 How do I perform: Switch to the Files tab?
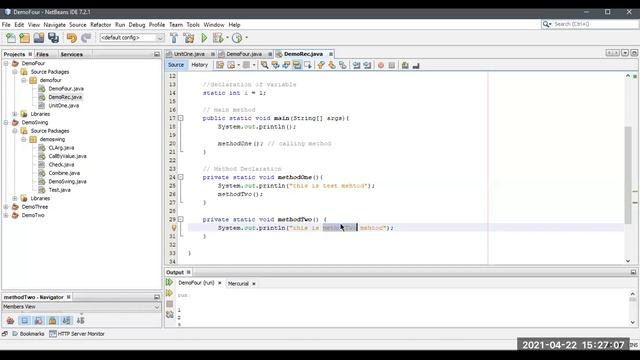pyautogui.click(x=42, y=54)
